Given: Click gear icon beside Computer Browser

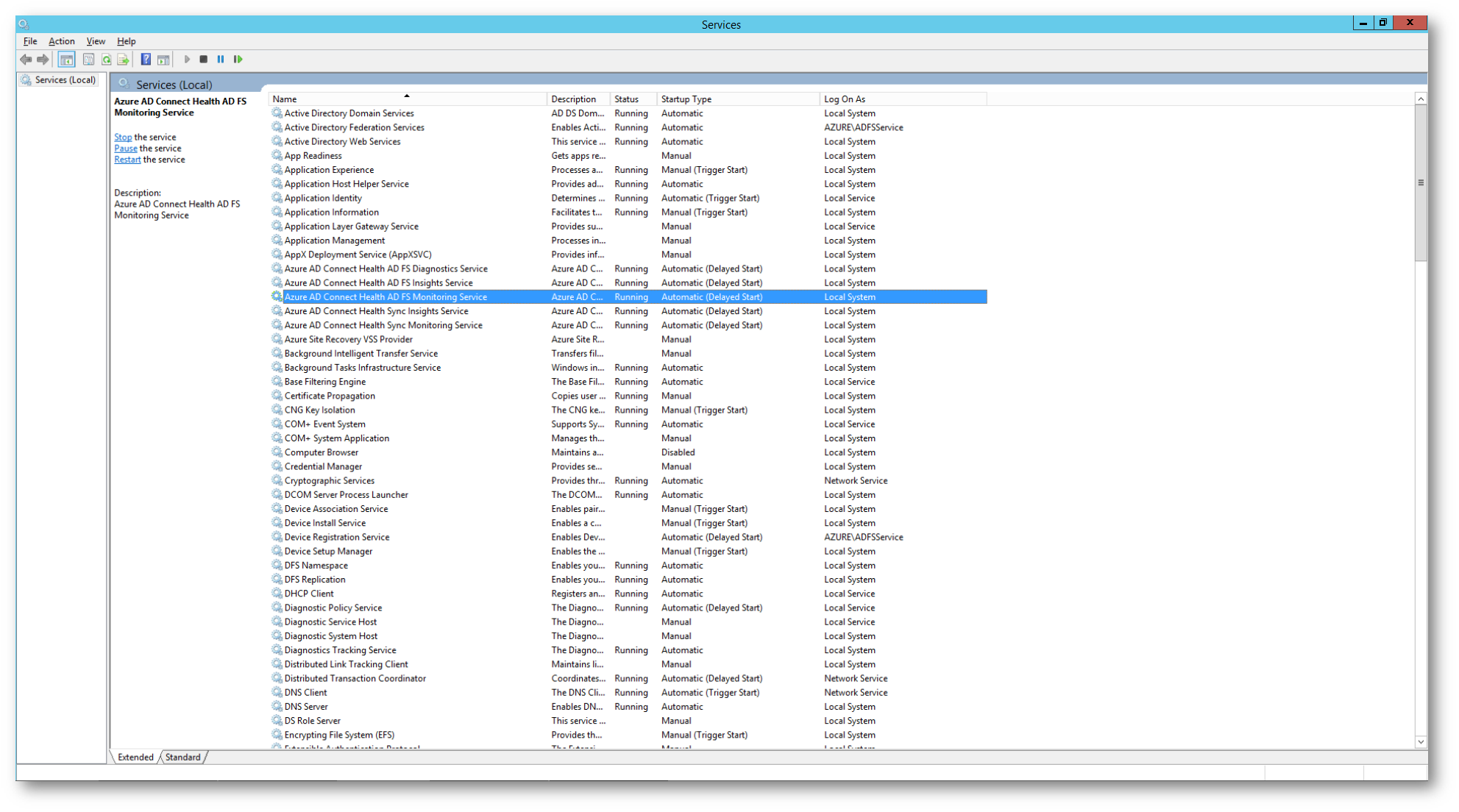Looking at the screenshot, I should tap(277, 452).
